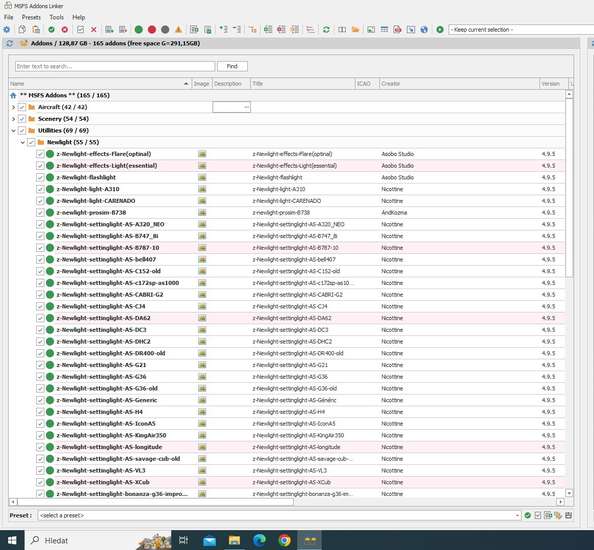Toggle checkbox for z-Newlight-settinglight-AS-XCub
Image resolution: width=594 pixels, height=550 pixels.
coord(40,482)
